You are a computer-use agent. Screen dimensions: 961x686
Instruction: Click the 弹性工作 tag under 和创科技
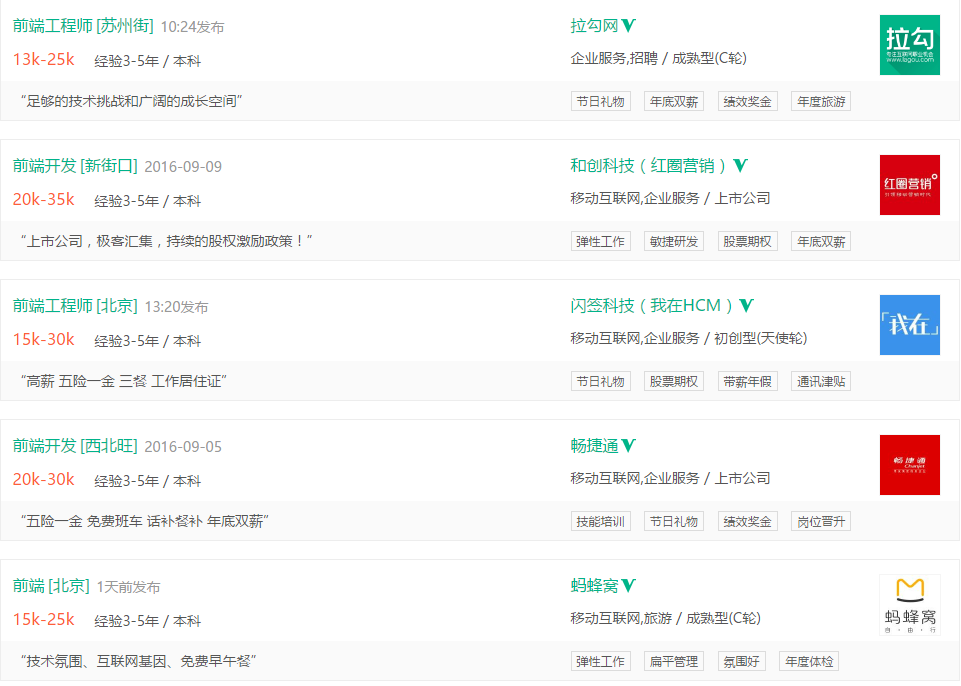click(x=601, y=241)
